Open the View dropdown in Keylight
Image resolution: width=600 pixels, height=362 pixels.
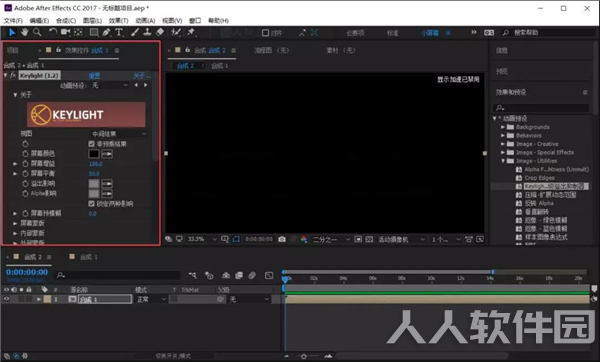pyautogui.click(x=118, y=134)
